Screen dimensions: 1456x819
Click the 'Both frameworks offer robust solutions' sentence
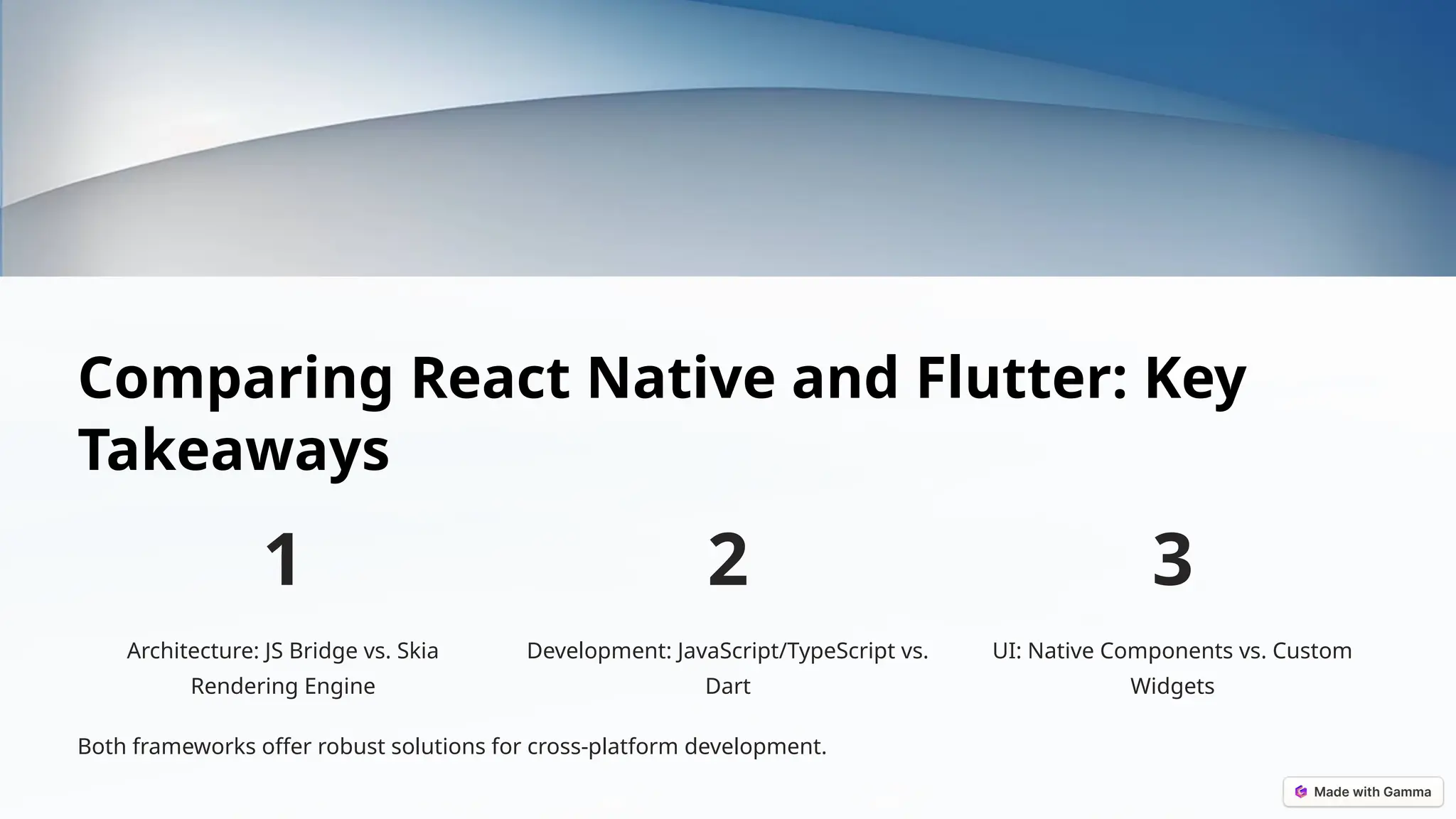coord(452,746)
